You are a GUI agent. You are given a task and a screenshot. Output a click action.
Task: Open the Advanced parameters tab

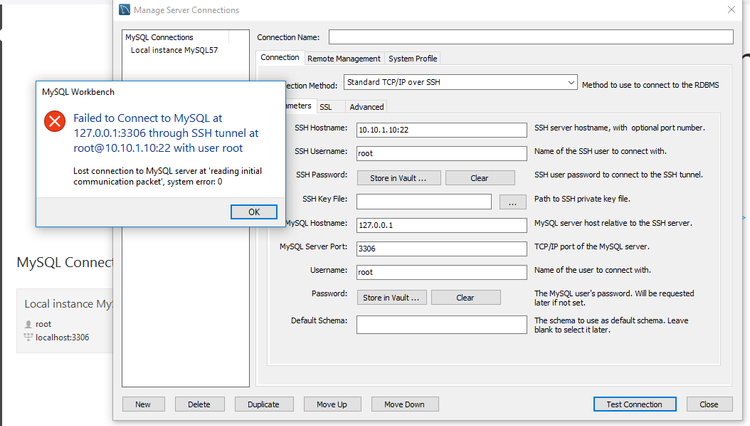click(x=366, y=106)
